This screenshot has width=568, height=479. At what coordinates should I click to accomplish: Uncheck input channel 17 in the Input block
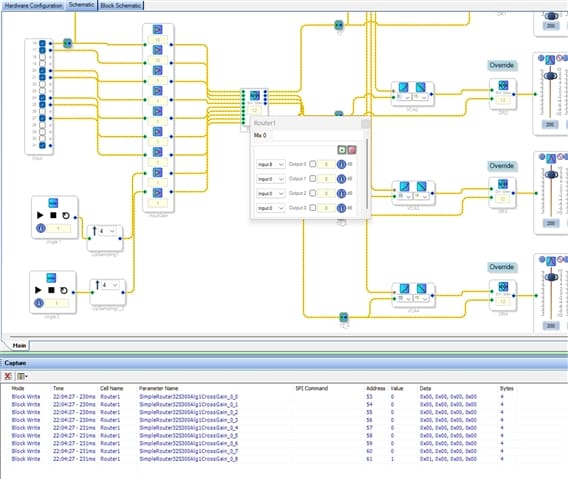tap(42, 50)
